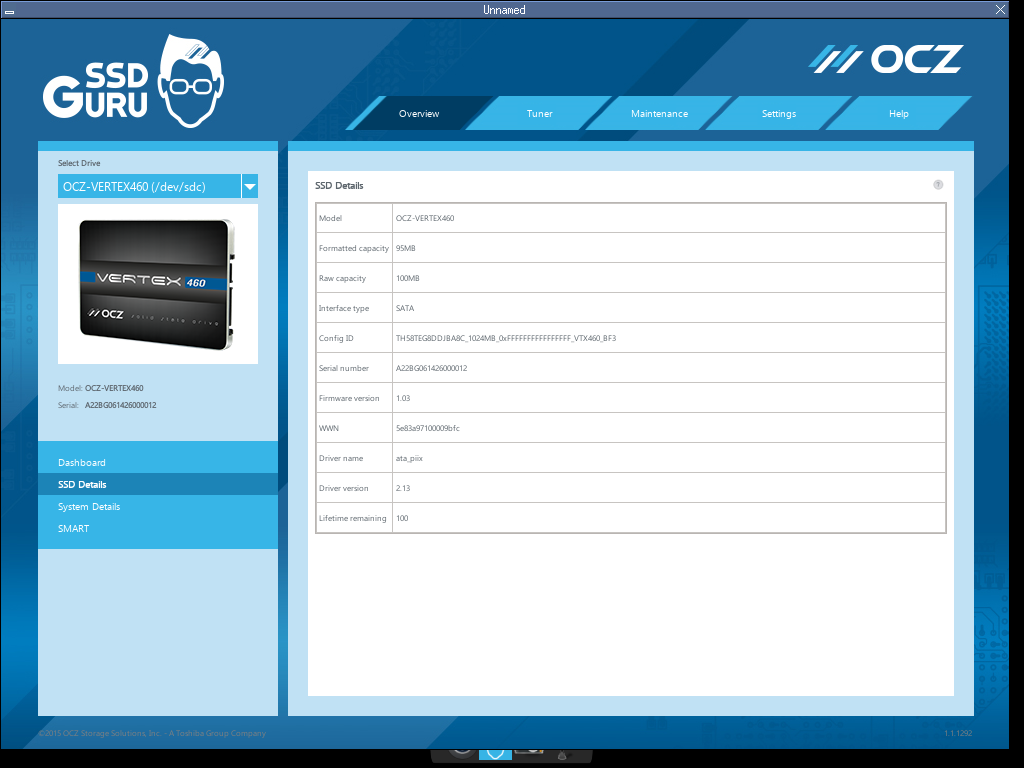Click the OCZ Storage Solutions copyright text

pos(152,733)
